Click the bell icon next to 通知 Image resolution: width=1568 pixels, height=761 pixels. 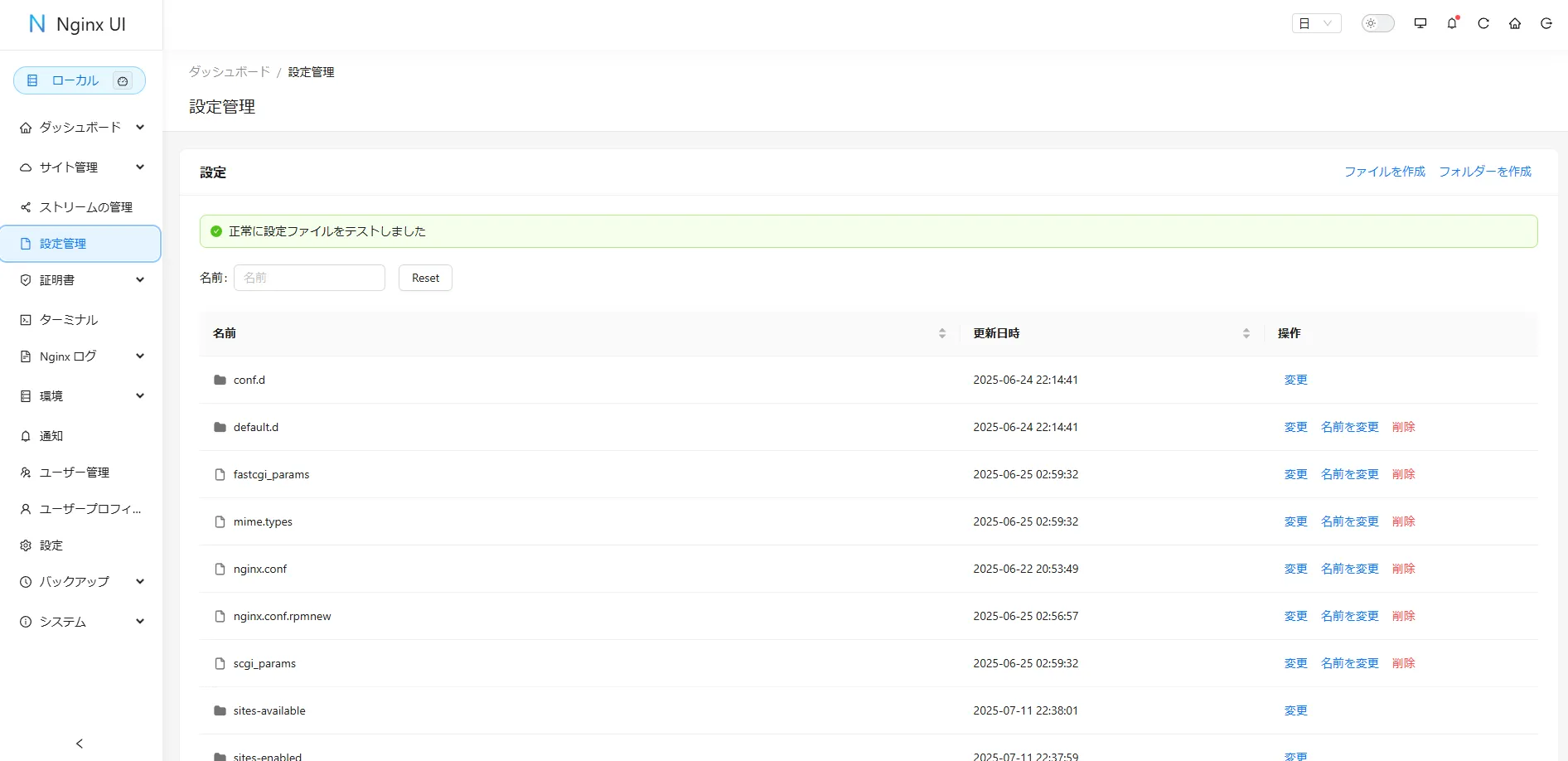click(x=26, y=436)
